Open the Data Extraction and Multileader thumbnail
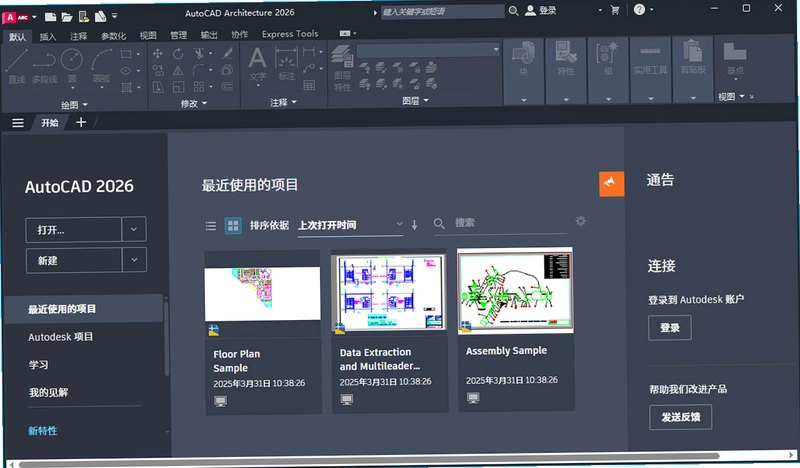Screen dimensions: 800x468 [389, 292]
